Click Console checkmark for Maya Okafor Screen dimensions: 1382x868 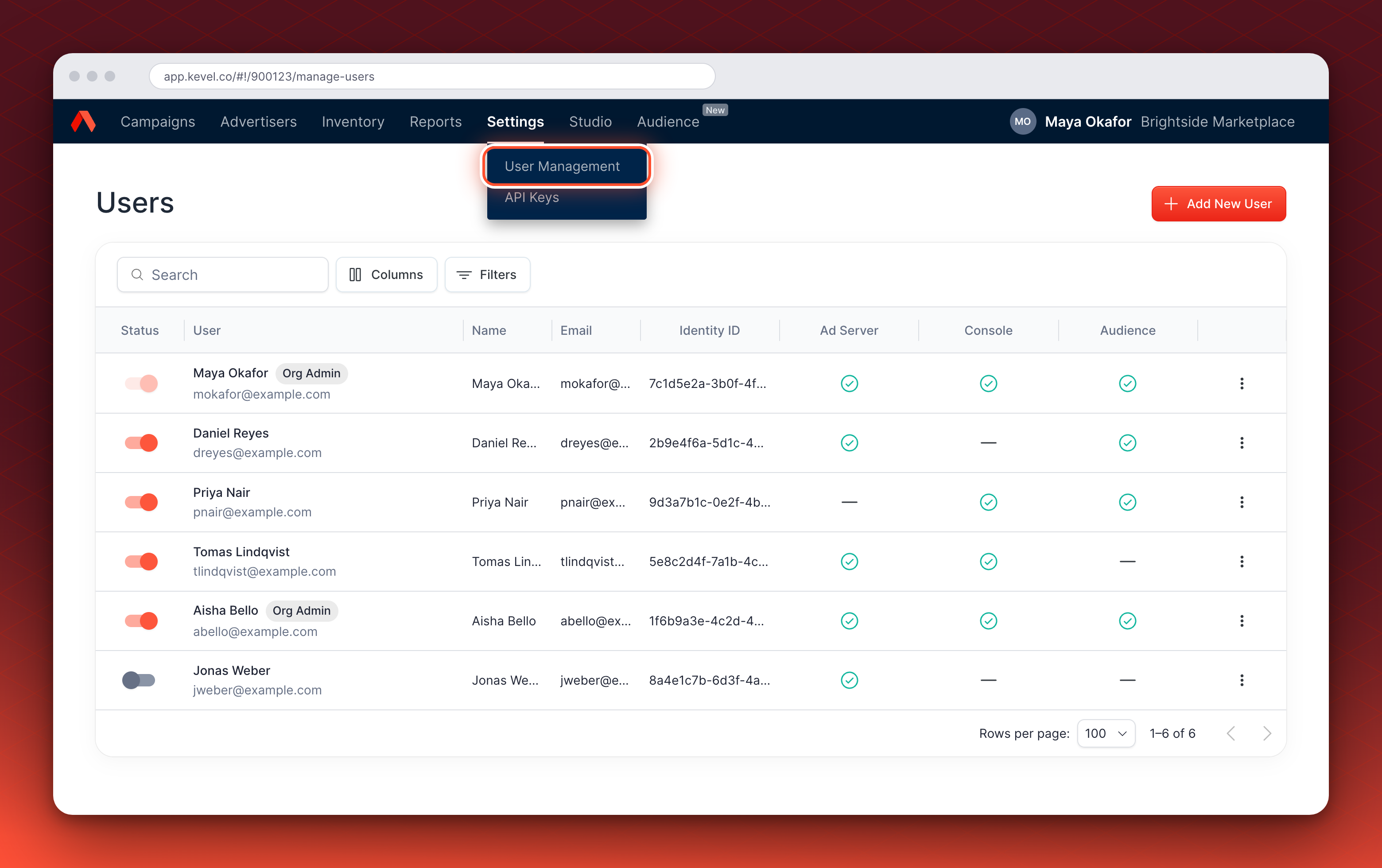click(x=988, y=383)
